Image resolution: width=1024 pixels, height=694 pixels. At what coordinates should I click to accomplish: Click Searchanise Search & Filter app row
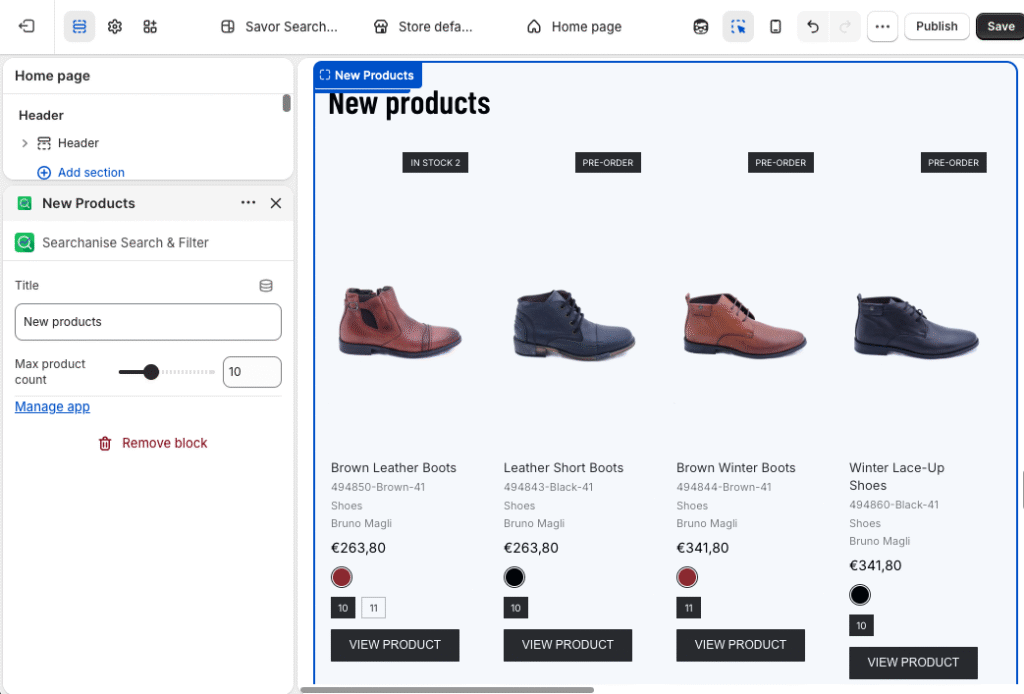(148, 243)
